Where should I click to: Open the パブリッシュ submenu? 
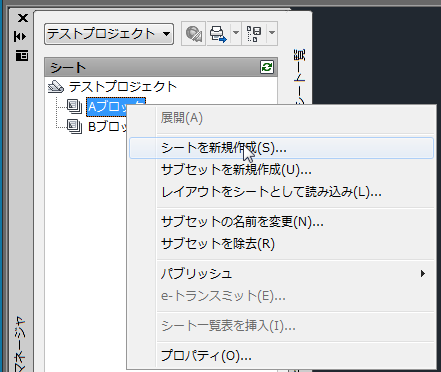click(x=281, y=273)
